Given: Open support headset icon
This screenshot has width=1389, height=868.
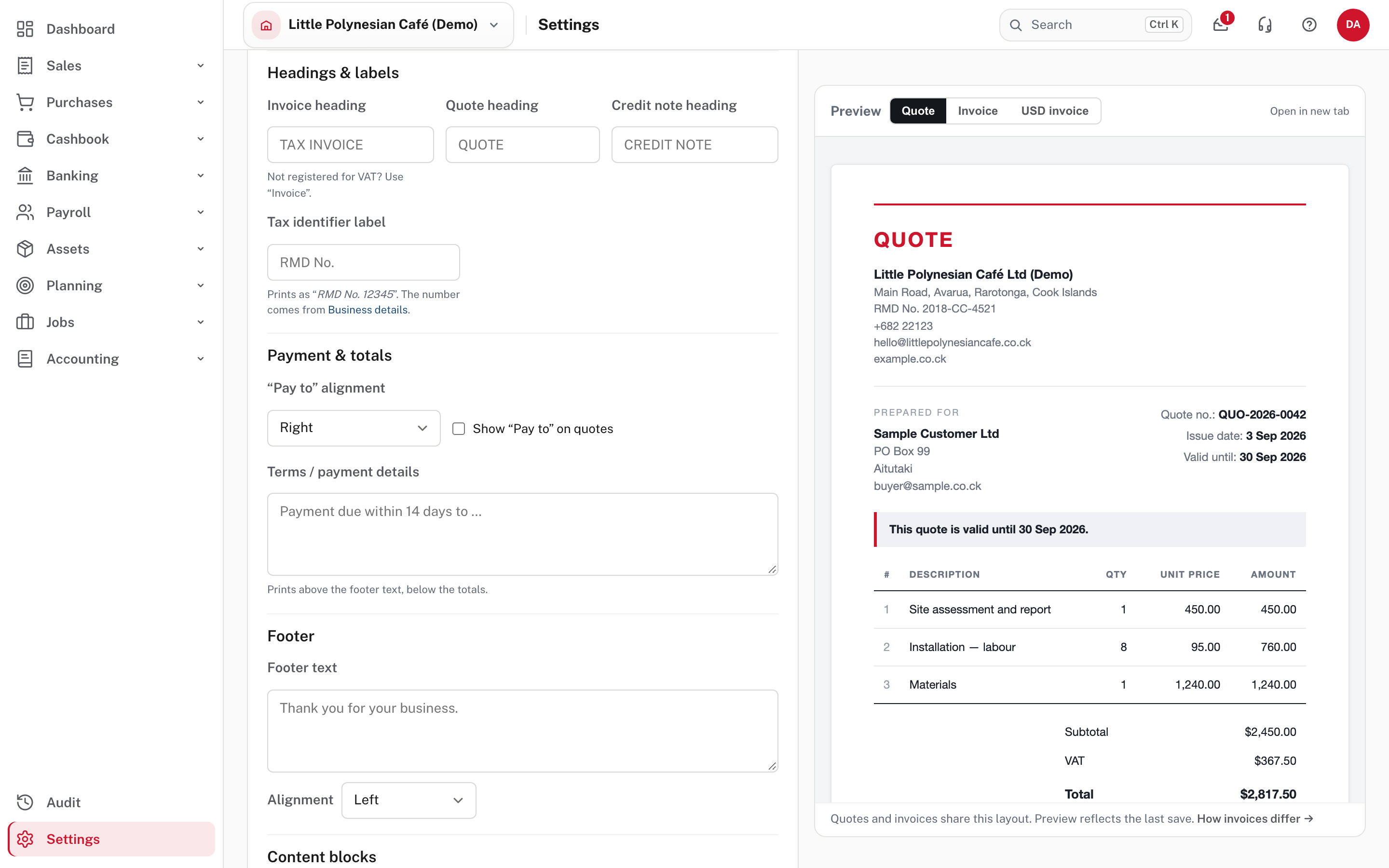Looking at the screenshot, I should coord(1265,25).
